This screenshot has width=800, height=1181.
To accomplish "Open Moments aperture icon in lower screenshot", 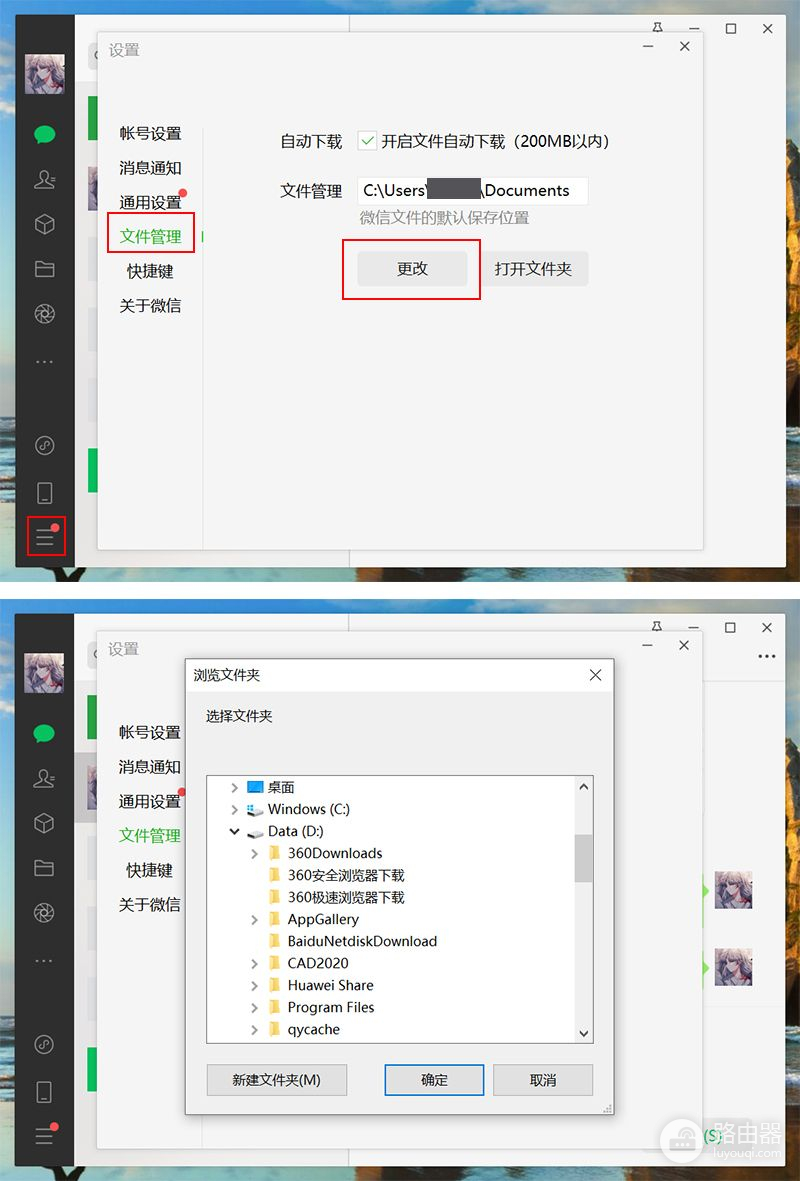I will (x=44, y=913).
